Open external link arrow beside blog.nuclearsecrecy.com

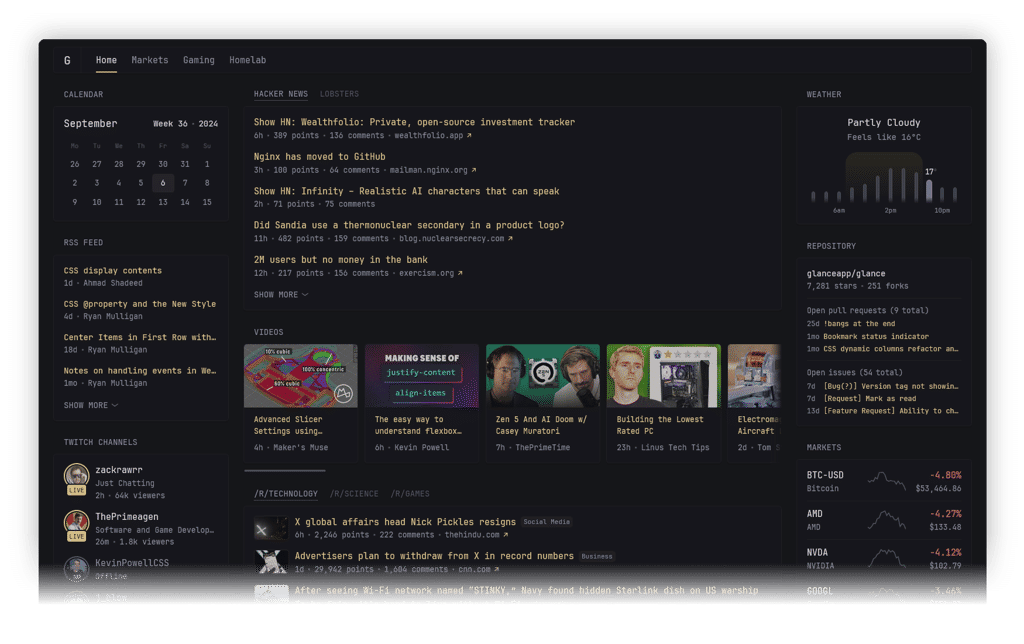pyautogui.click(x=510, y=239)
